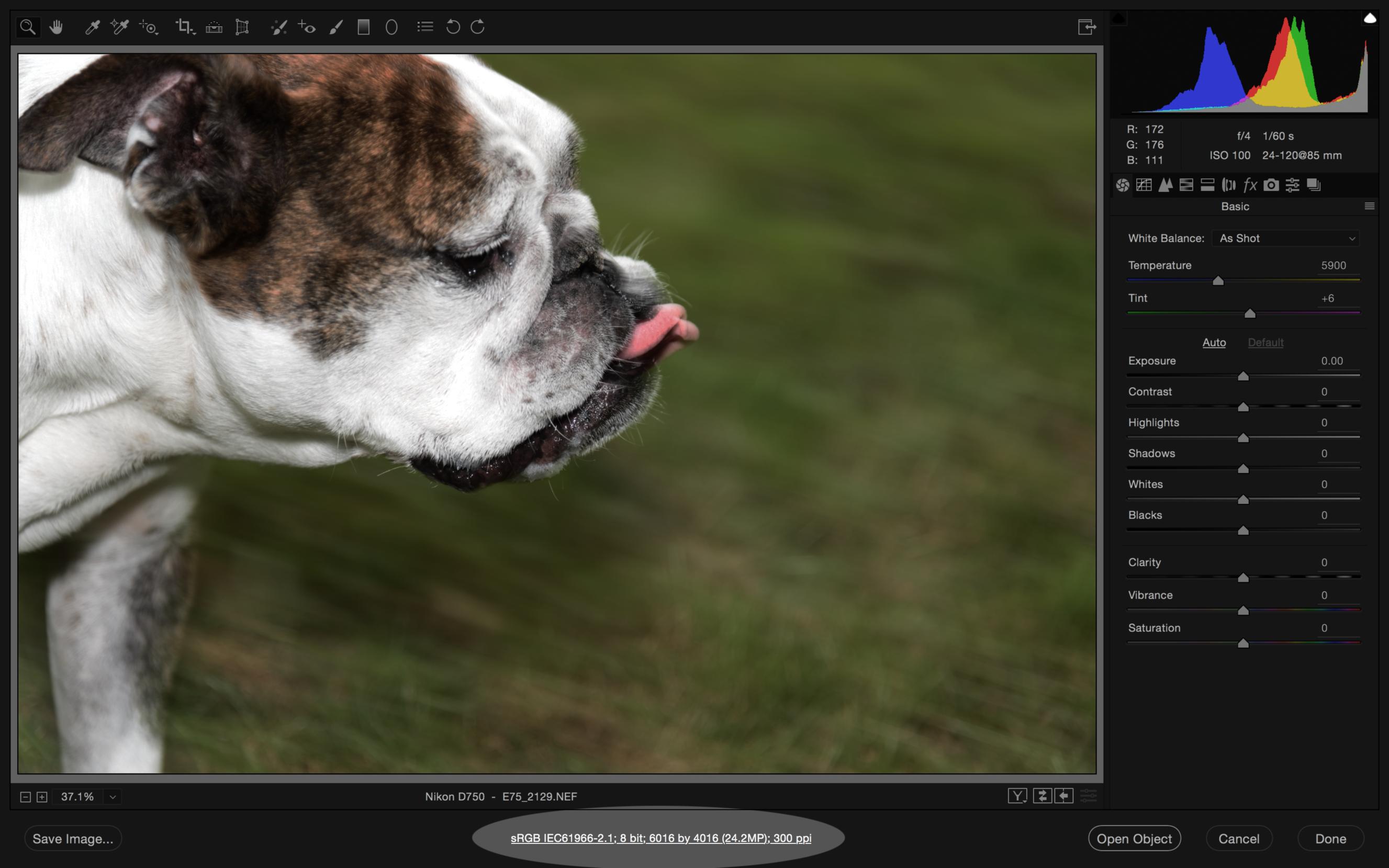This screenshot has width=1389, height=868.
Task: Toggle highlight clipping warning in histogram
Action: coord(1370,18)
